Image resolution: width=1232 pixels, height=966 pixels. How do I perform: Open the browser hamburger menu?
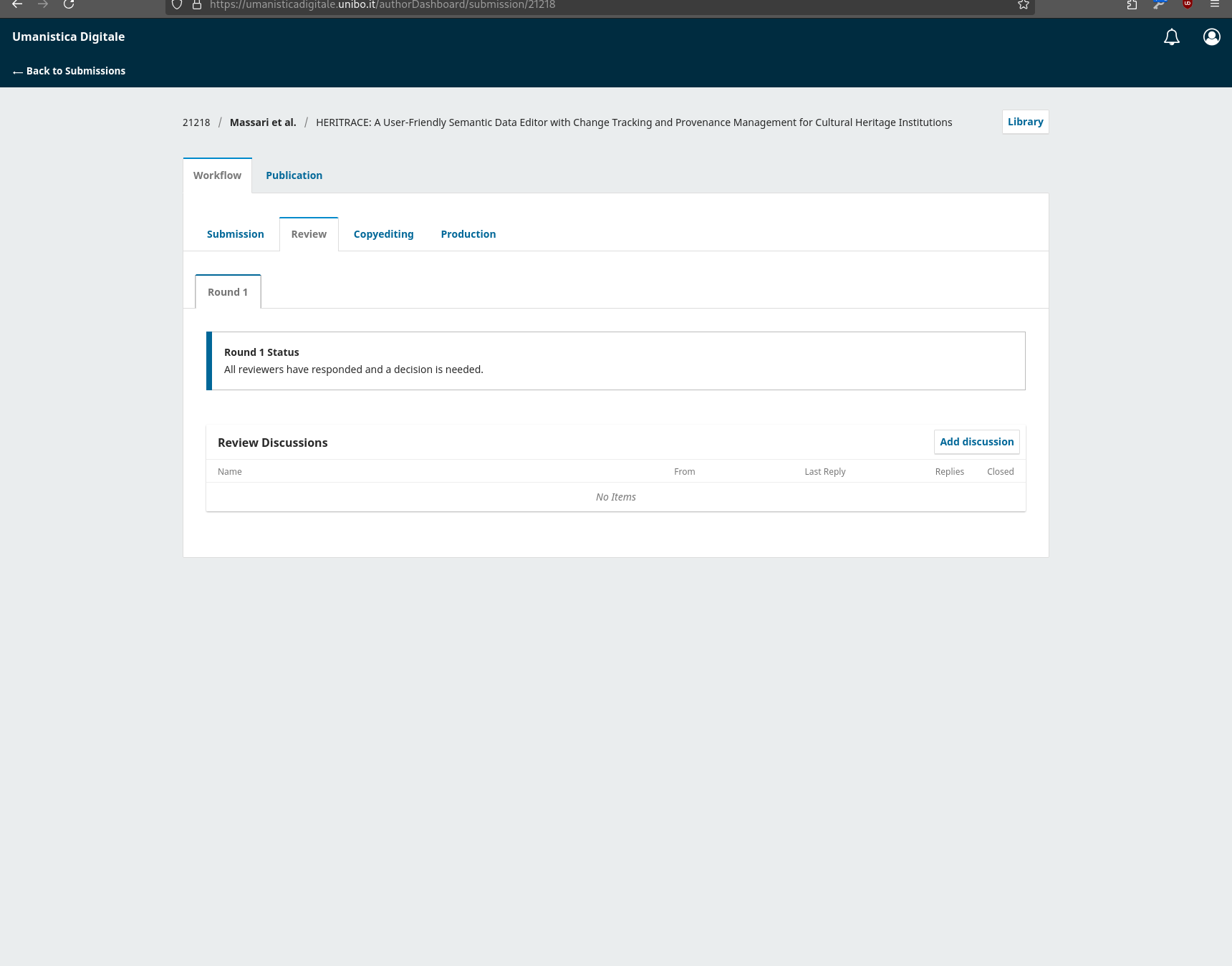pos(1215,4)
